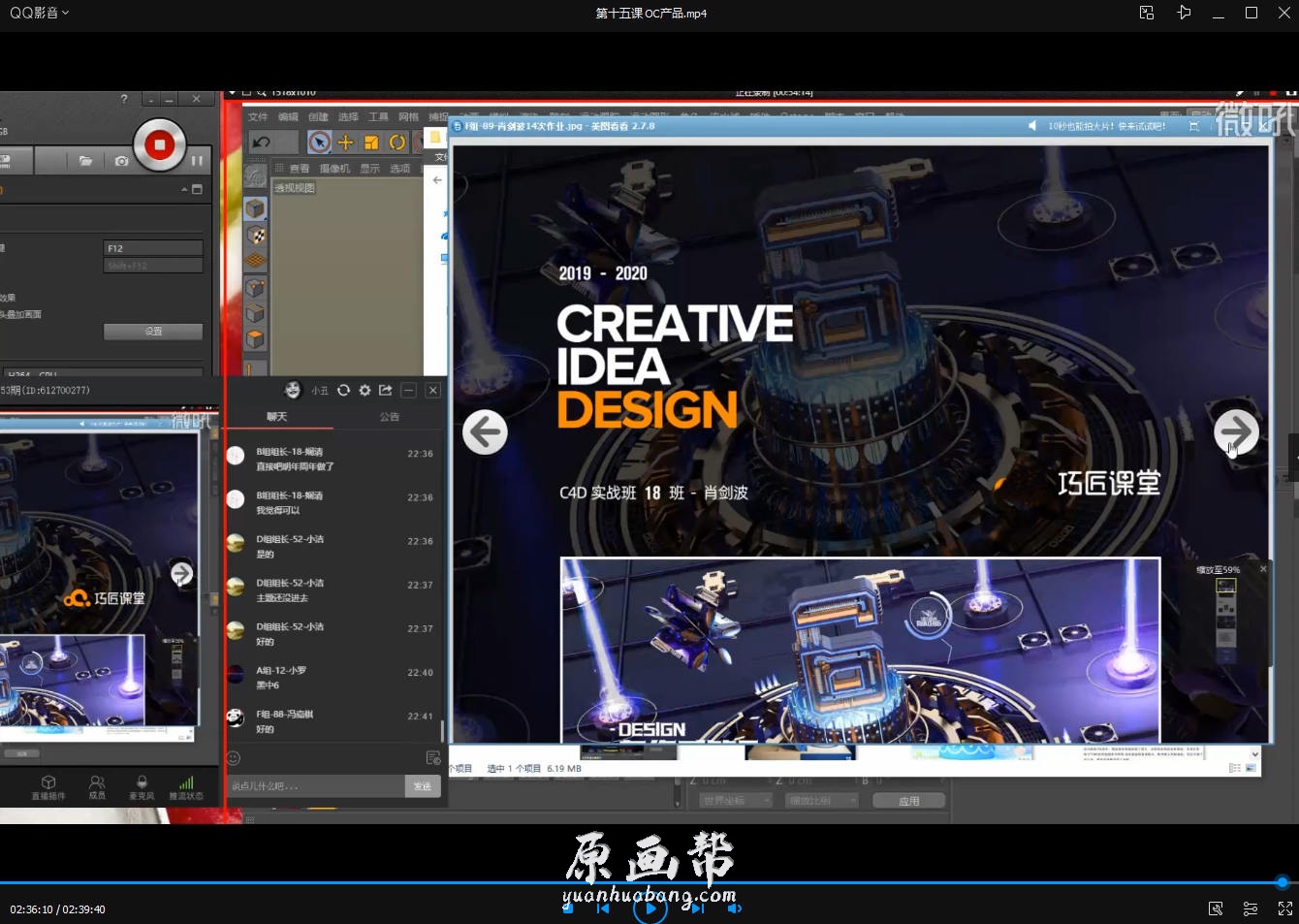Skip to the next video track
This screenshot has height=924, width=1299.
pyautogui.click(x=697, y=908)
